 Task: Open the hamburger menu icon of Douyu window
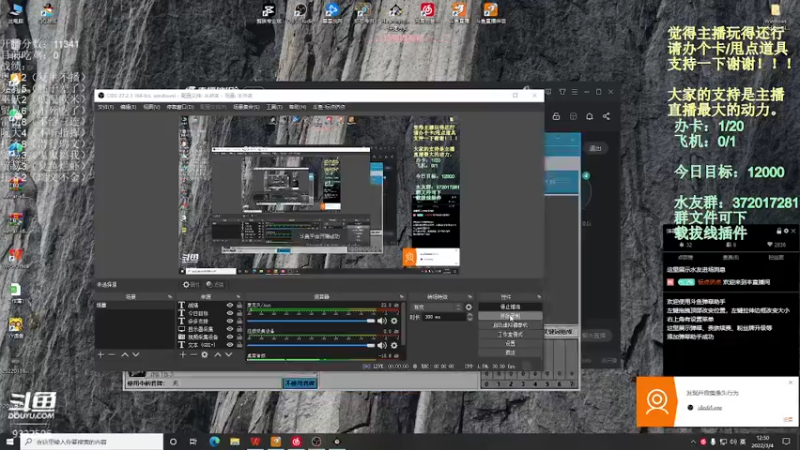coord(574,92)
